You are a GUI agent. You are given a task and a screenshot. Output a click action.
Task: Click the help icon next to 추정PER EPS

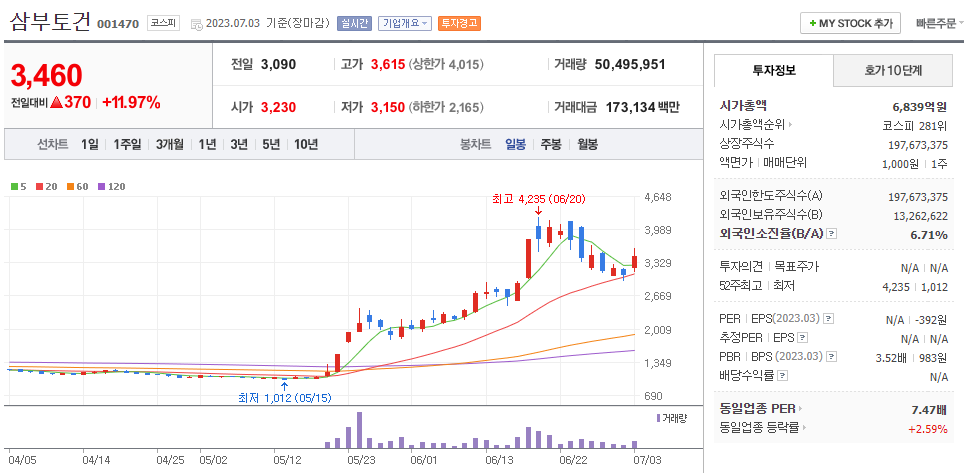(x=803, y=338)
